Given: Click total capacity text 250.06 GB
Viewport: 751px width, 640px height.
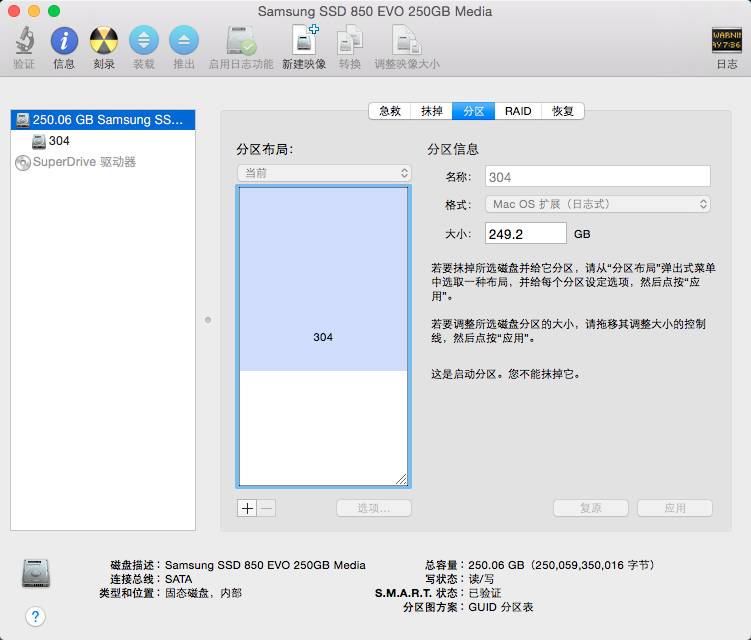Looking at the screenshot, I should [x=561, y=565].
